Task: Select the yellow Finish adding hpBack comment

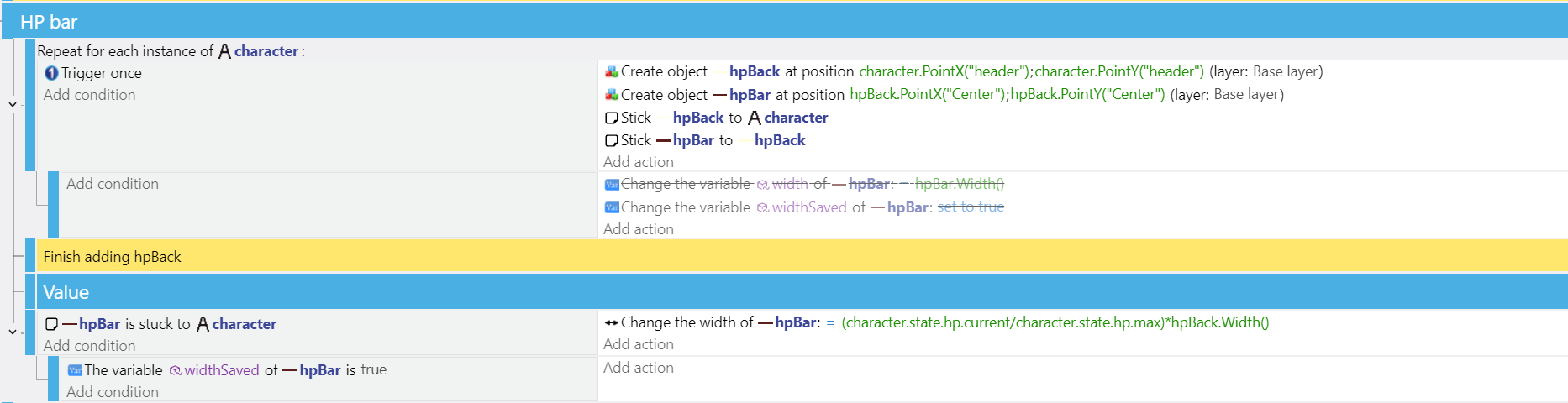Action: click(802, 256)
